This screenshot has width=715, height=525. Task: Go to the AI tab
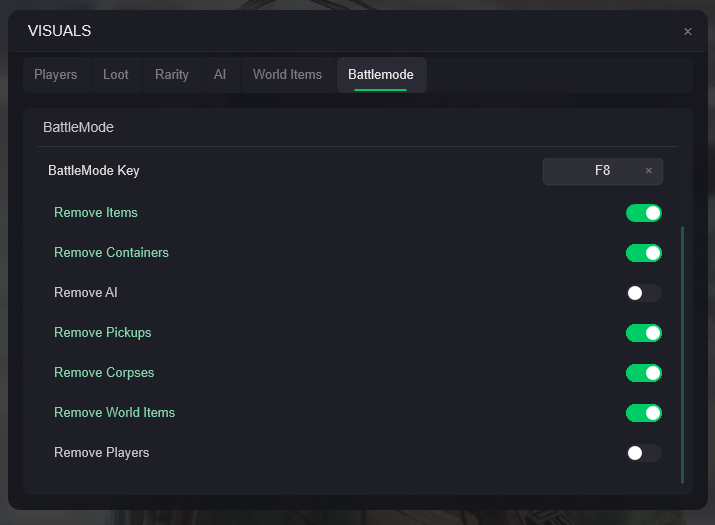pos(220,75)
